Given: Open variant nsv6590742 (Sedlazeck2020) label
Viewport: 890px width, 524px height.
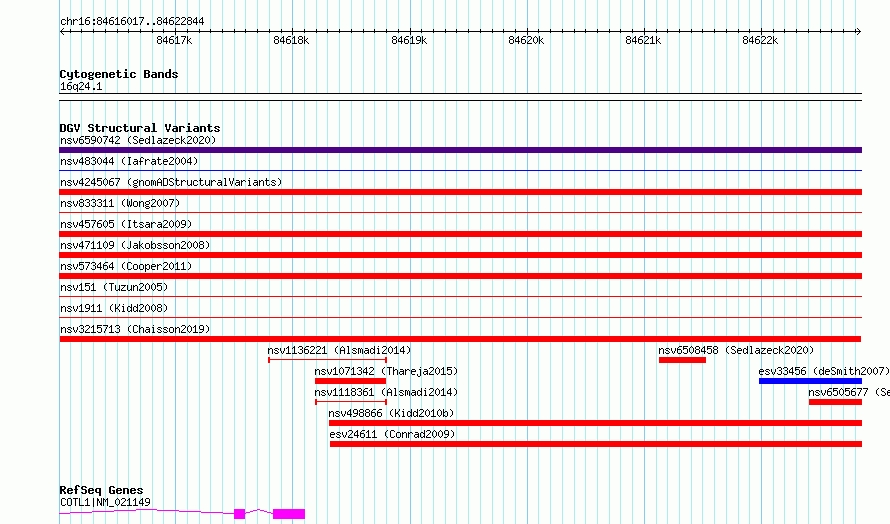Looking at the screenshot, I should [138, 140].
